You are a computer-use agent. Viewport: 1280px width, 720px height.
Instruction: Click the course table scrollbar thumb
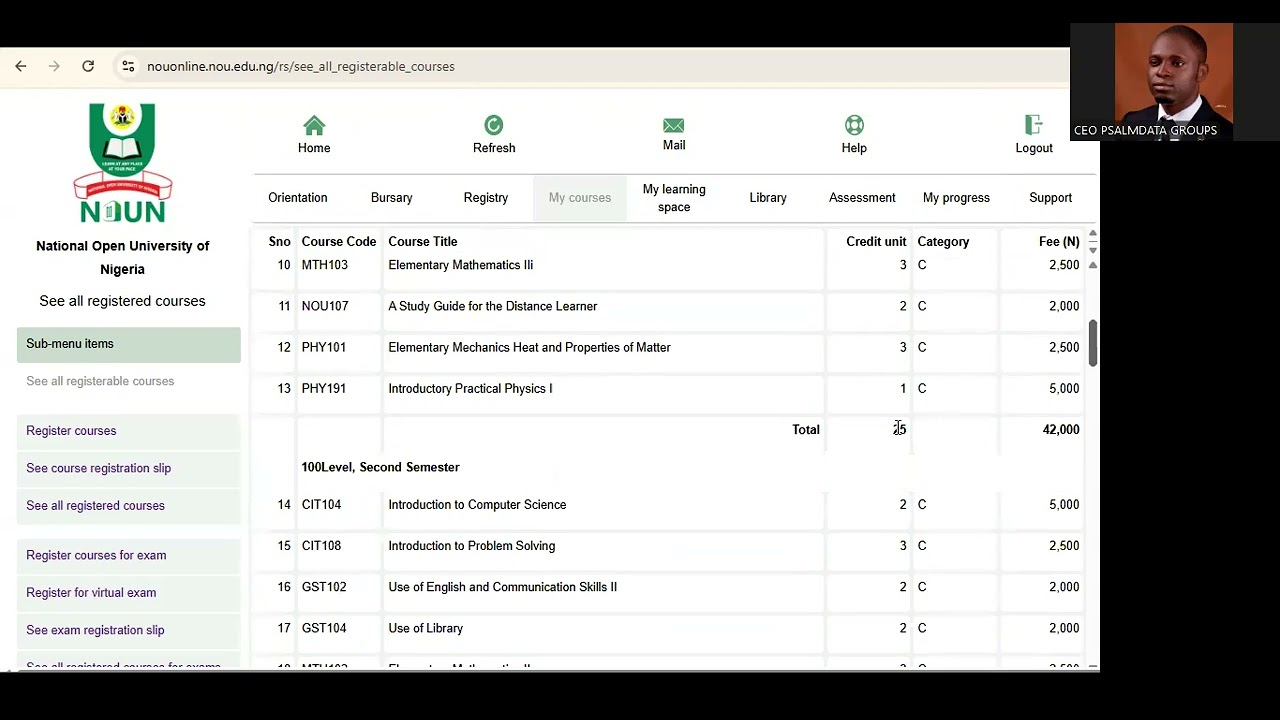tap(1092, 344)
